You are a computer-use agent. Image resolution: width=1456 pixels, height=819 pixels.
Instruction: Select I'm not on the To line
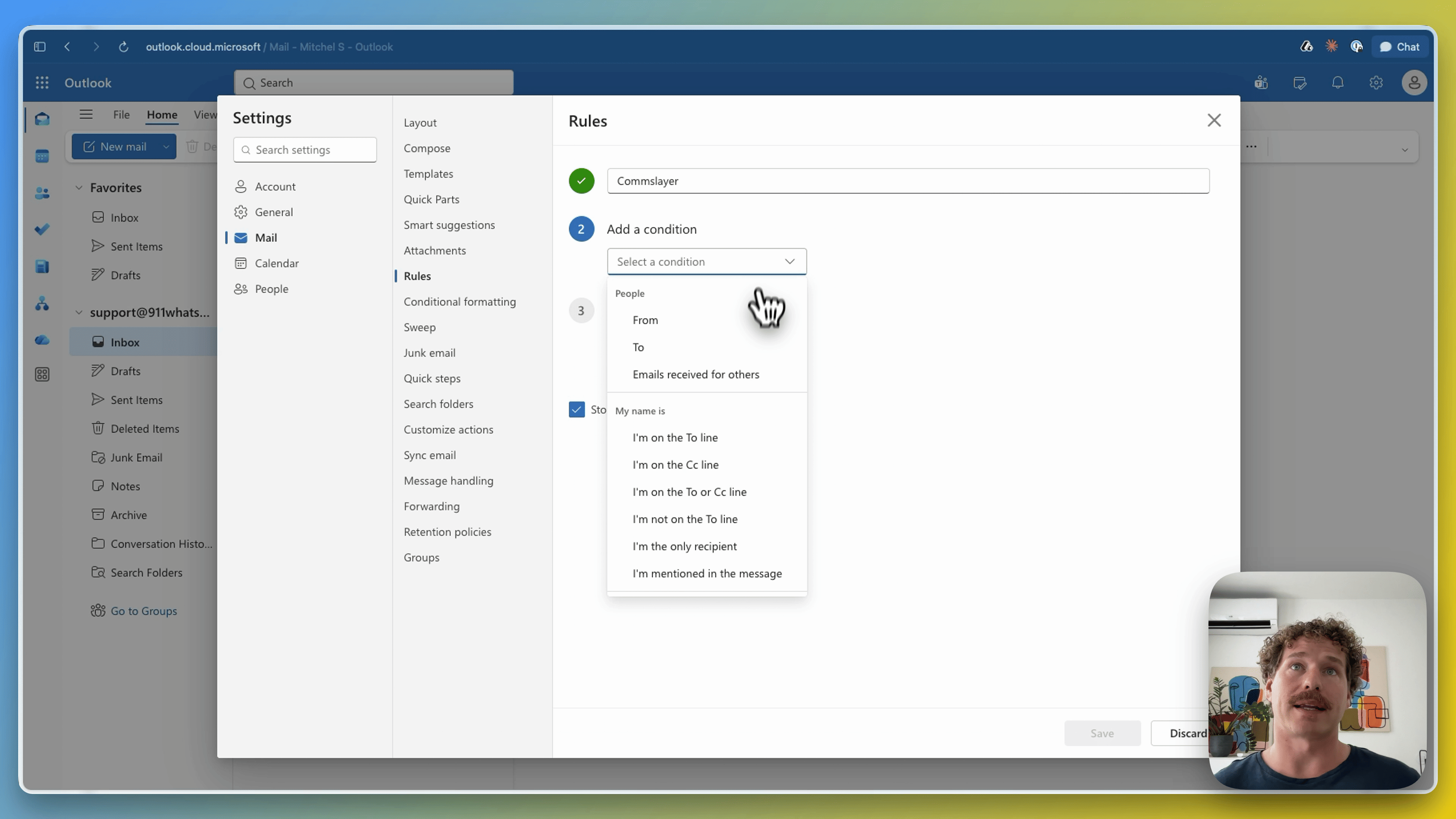point(706,519)
